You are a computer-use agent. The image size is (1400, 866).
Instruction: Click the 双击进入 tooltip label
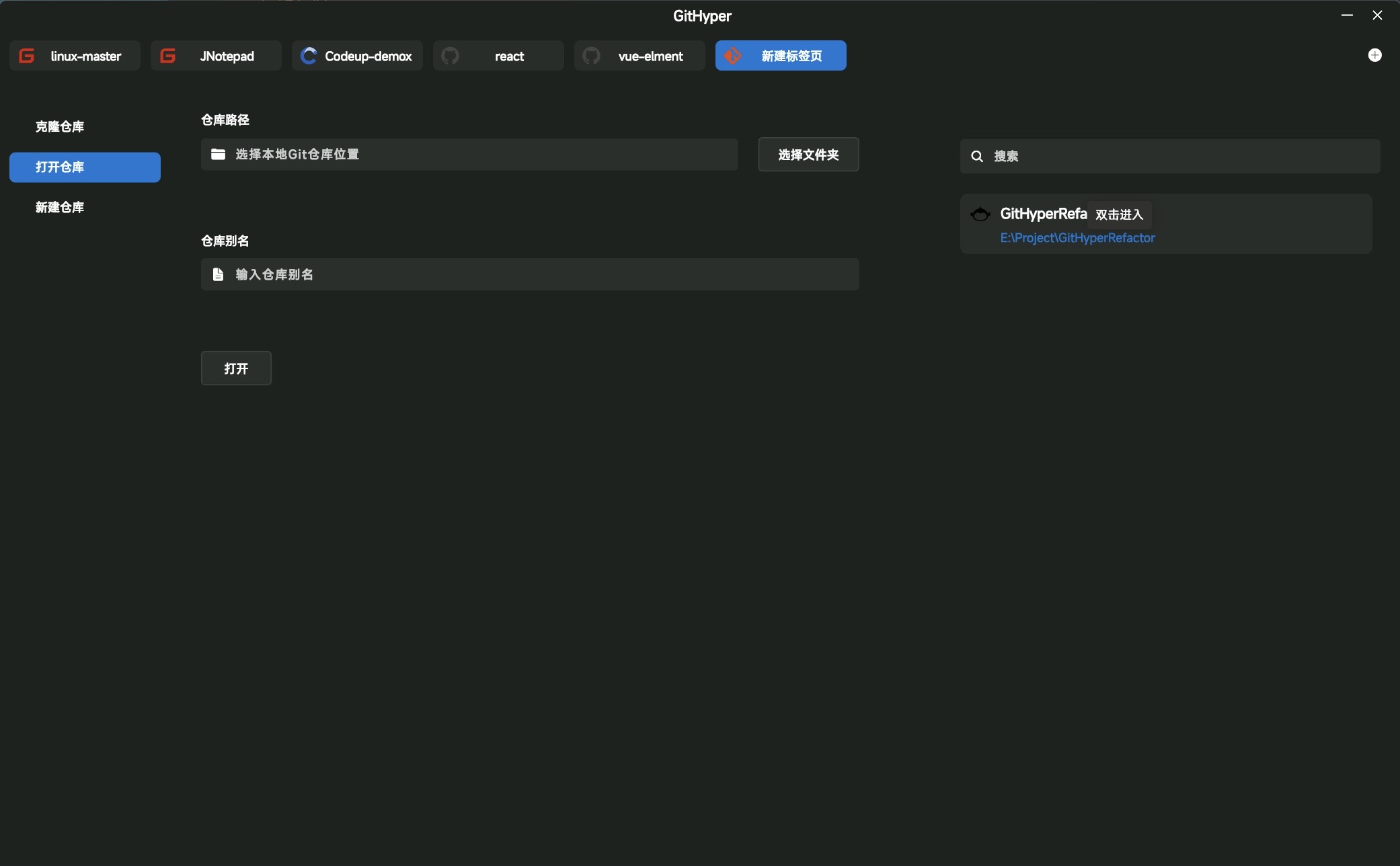(1119, 214)
